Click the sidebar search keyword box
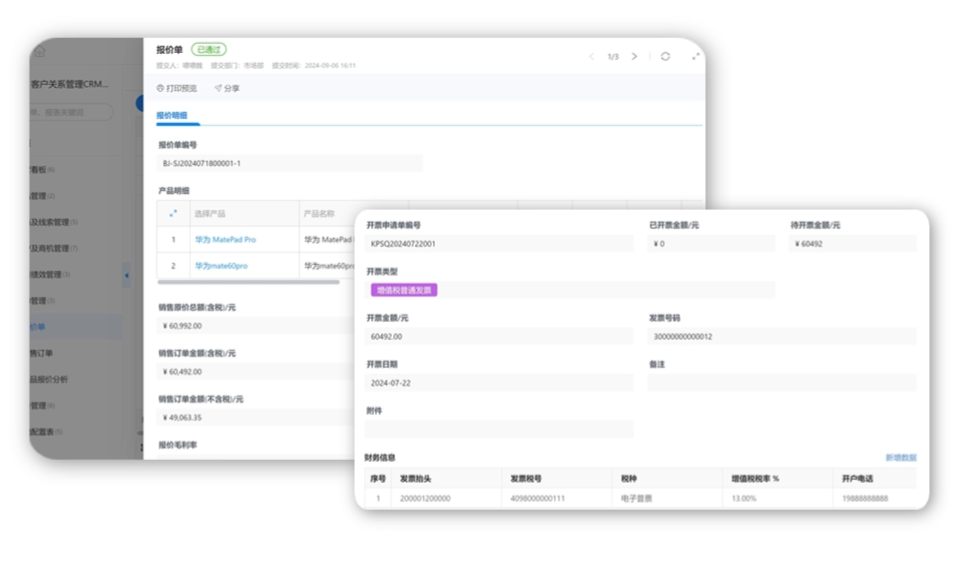 [x=71, y=112]
